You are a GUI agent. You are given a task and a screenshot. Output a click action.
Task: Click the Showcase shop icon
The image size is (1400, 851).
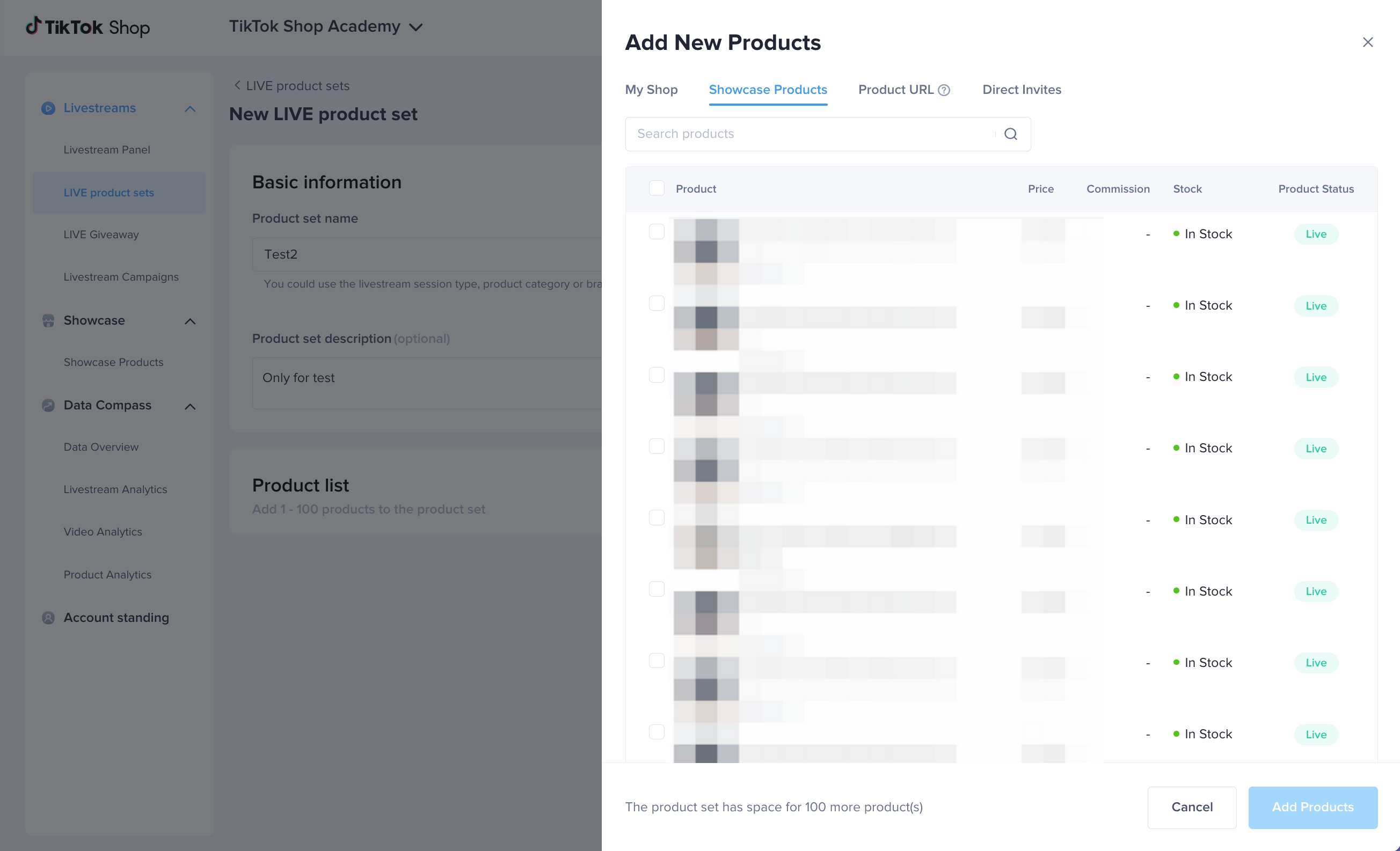[x=48, y=320]
